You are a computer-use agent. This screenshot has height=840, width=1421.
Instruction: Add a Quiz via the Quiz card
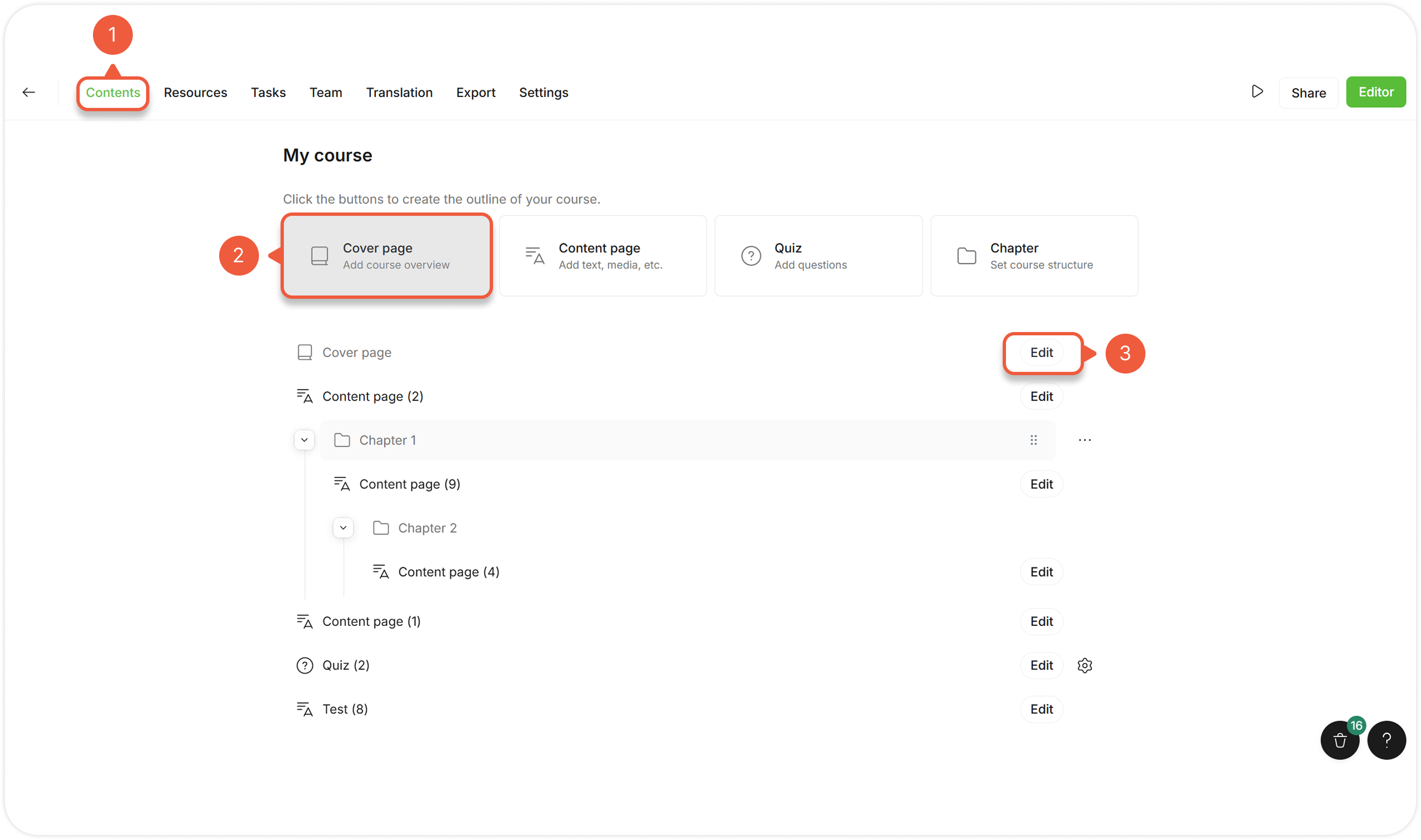(818, 256)
